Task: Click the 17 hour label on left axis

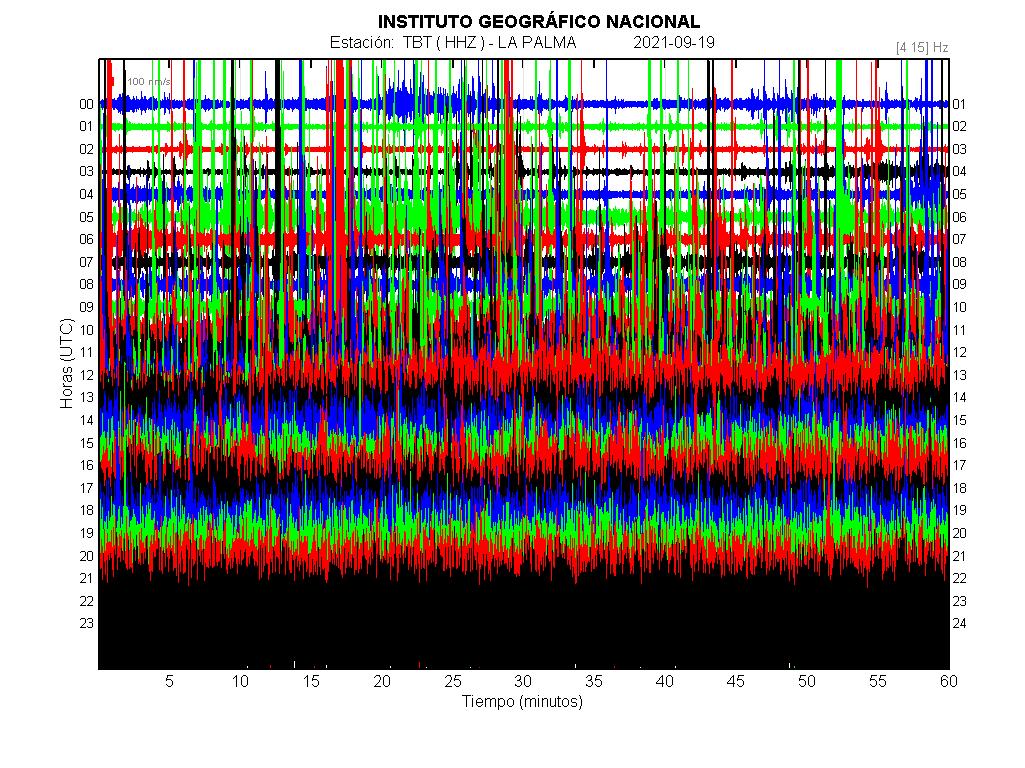Action: [x=86, y=488]
